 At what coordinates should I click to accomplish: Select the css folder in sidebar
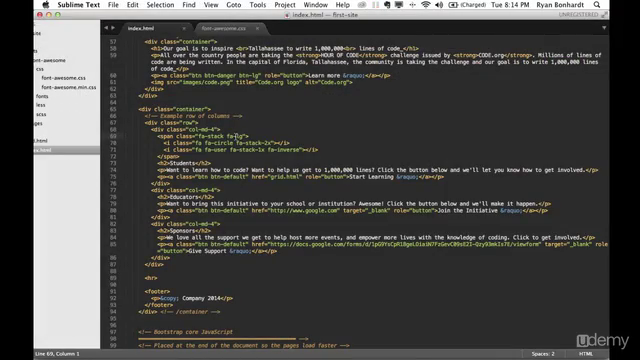[40, 69]
